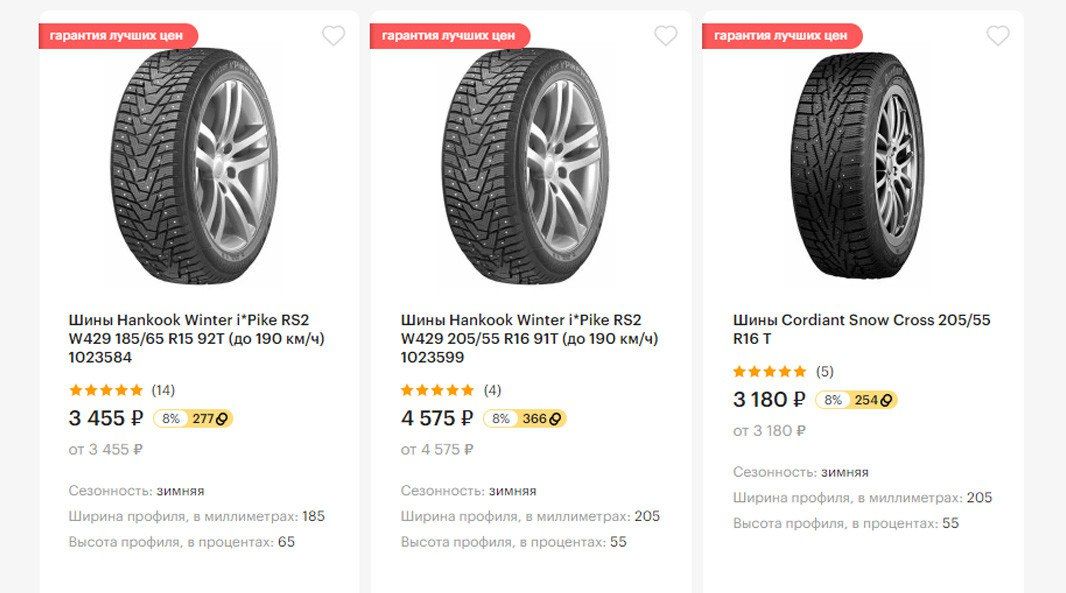Click heart icon on Cordiant Snow Cross card
The image size is (1066, 593).
[x=998, y=36]
